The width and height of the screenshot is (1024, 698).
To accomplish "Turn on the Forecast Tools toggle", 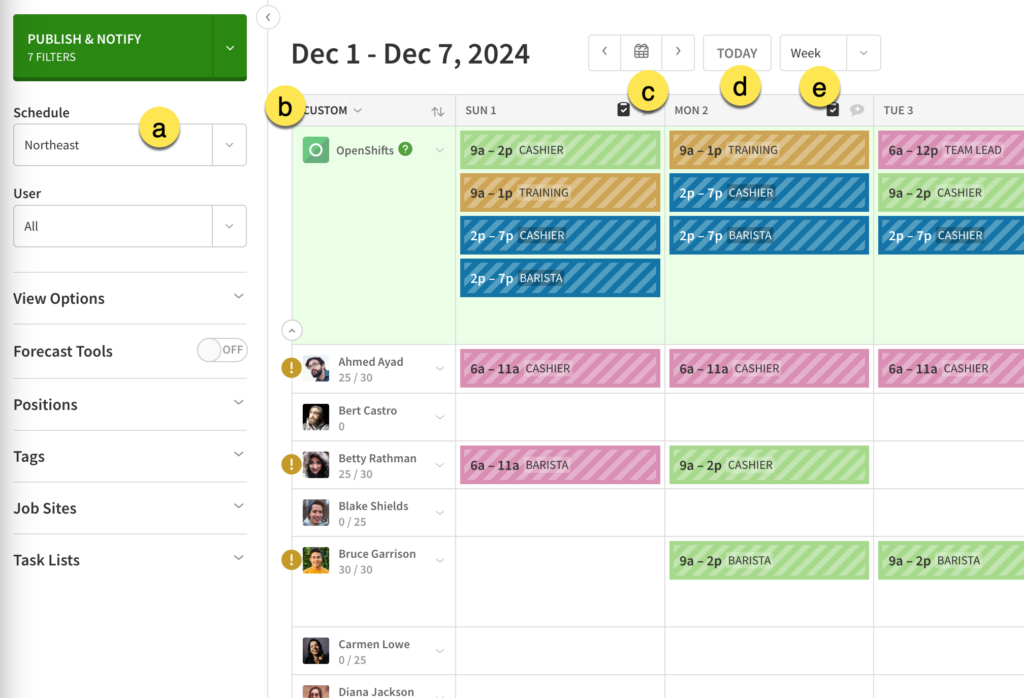I will click(222, 351).
